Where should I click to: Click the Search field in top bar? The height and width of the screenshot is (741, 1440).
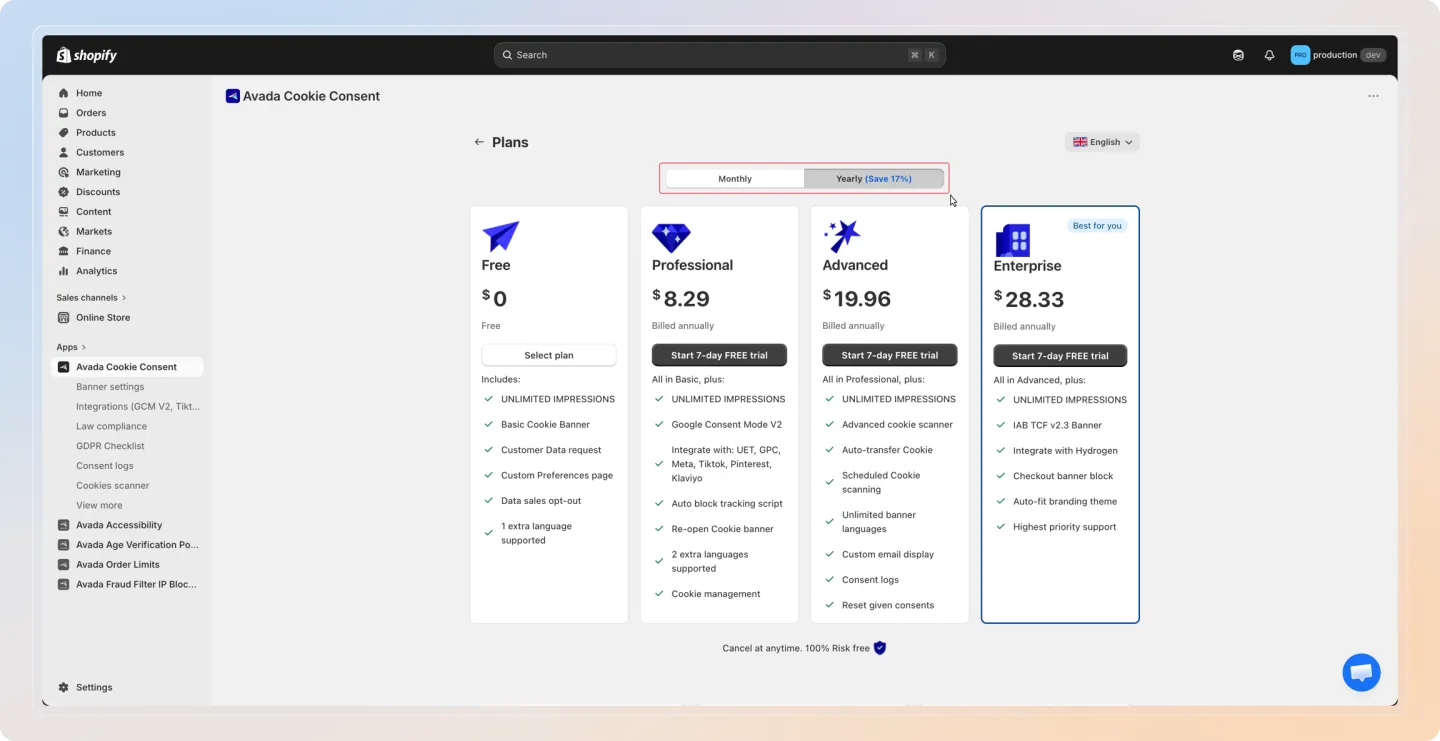pyautogui.click(x=719, y=55)
